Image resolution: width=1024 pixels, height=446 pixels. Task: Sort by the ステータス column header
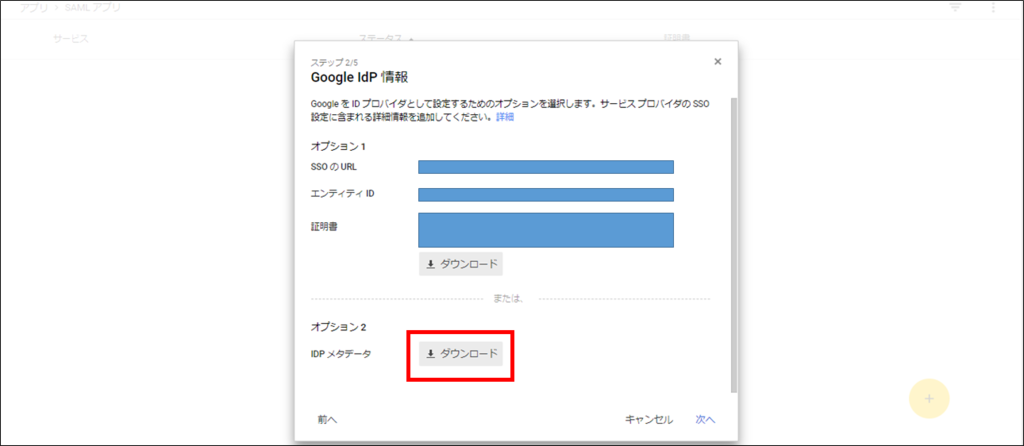point(380,39)
